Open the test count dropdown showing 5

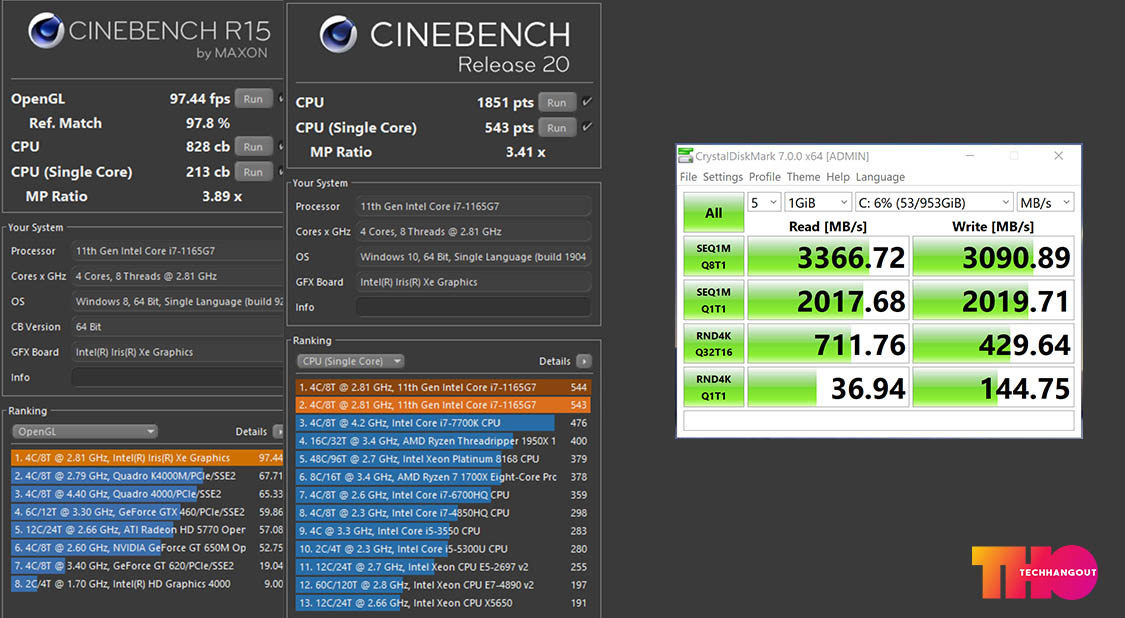click(763, 203)
